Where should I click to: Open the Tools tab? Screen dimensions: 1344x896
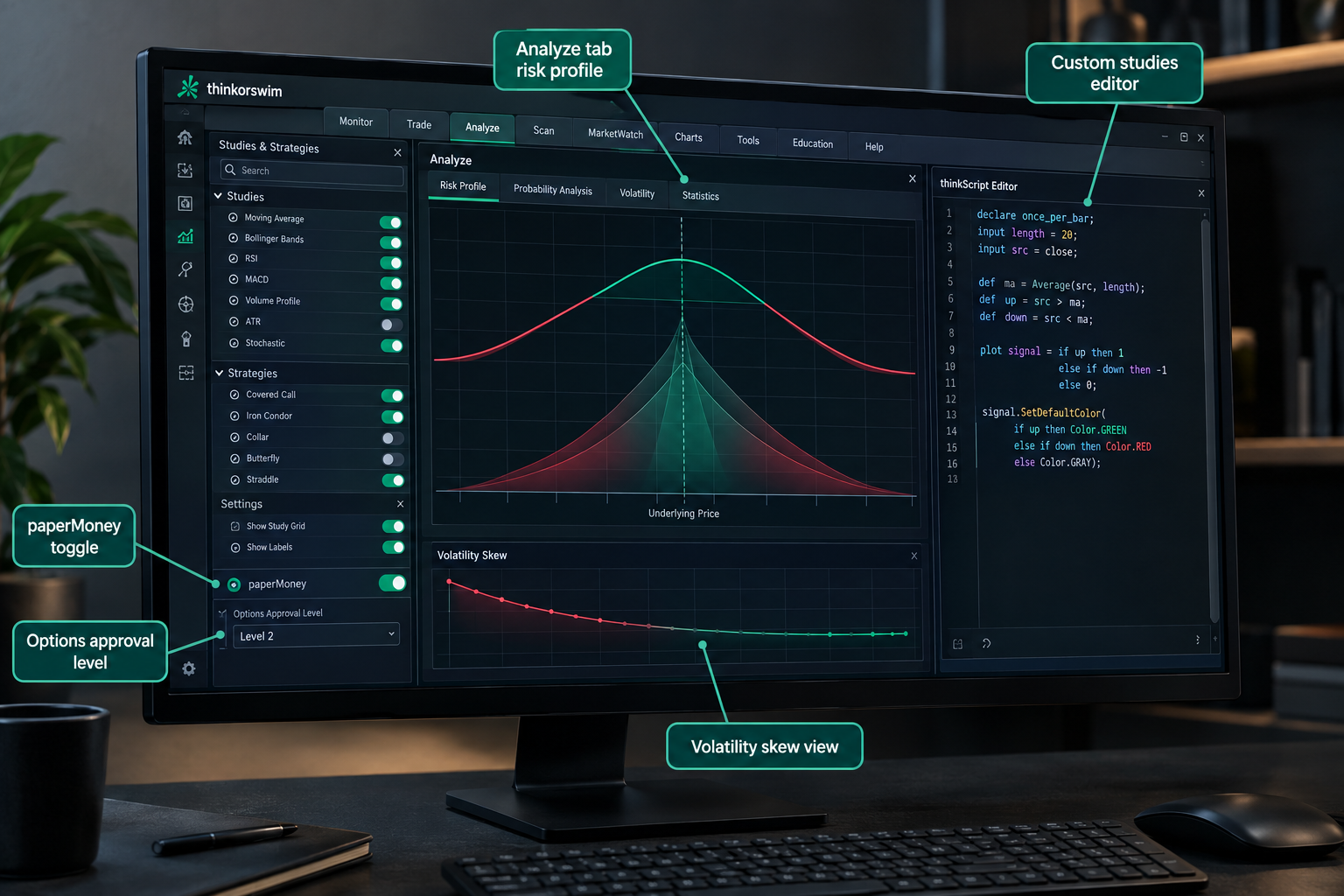[748, 140]
